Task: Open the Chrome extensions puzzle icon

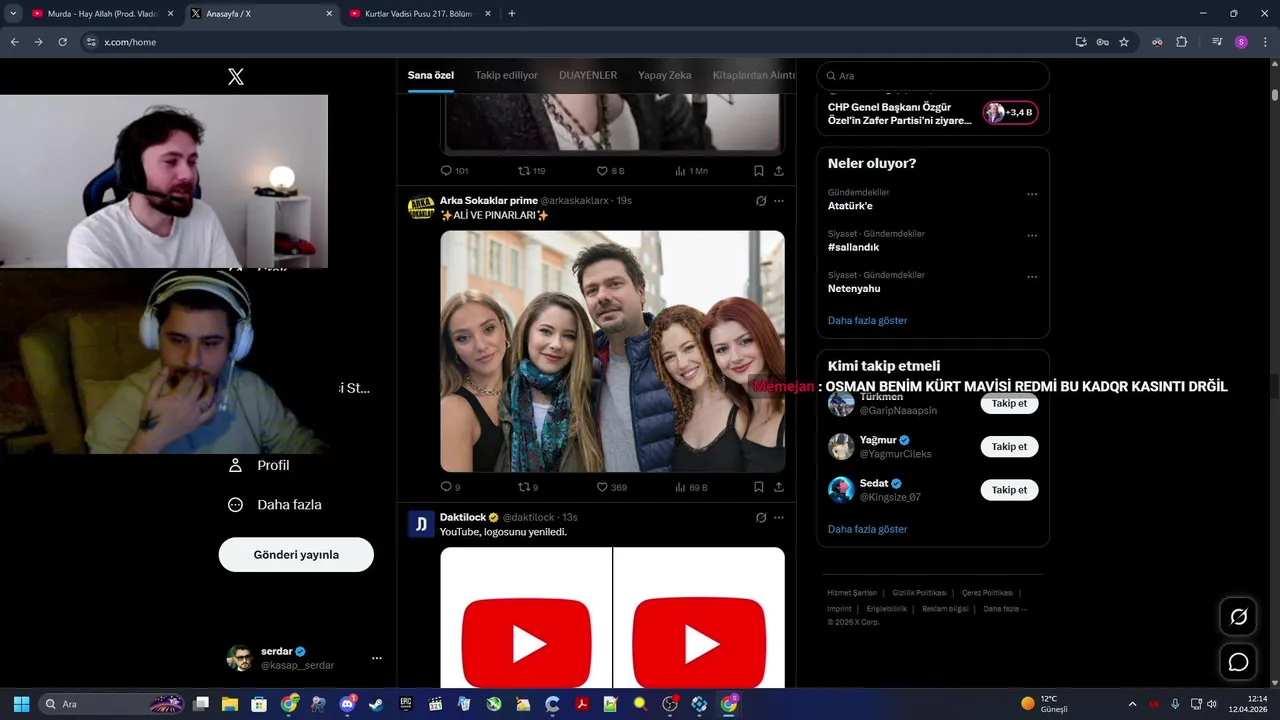Action: coord(1181,42)
